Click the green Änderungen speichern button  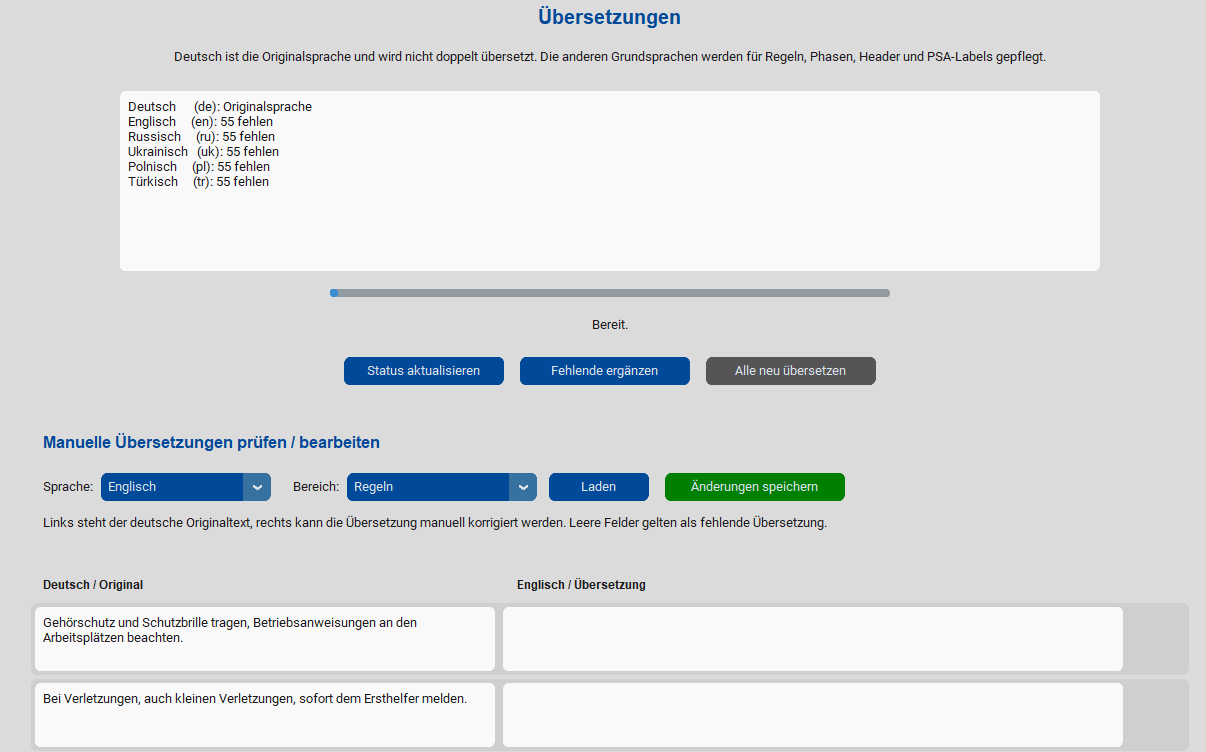tap(754, 487)
